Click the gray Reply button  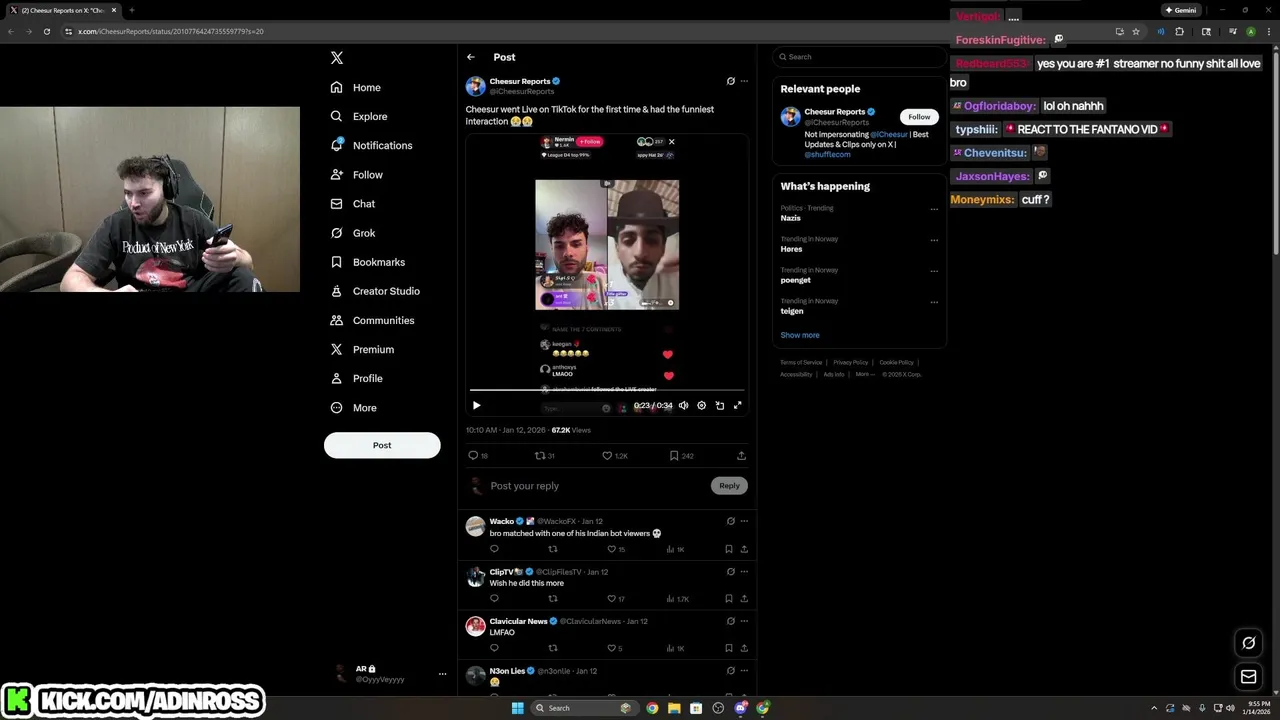point(729,486)
